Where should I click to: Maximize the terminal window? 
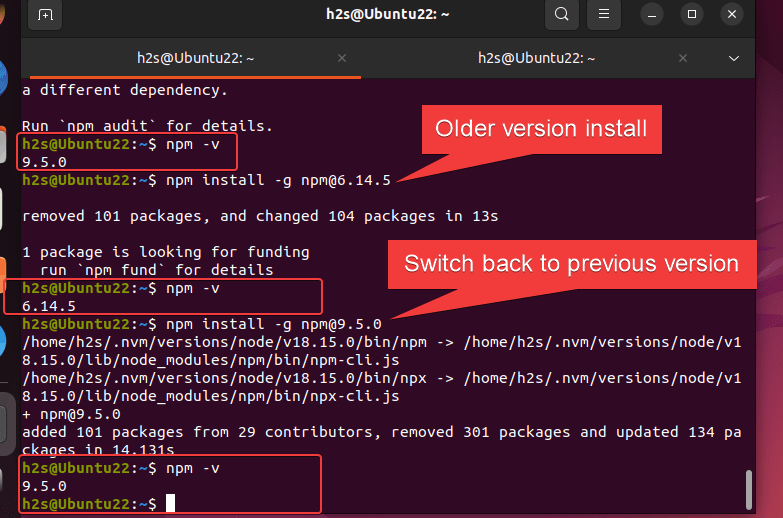(x=692, y=14)
